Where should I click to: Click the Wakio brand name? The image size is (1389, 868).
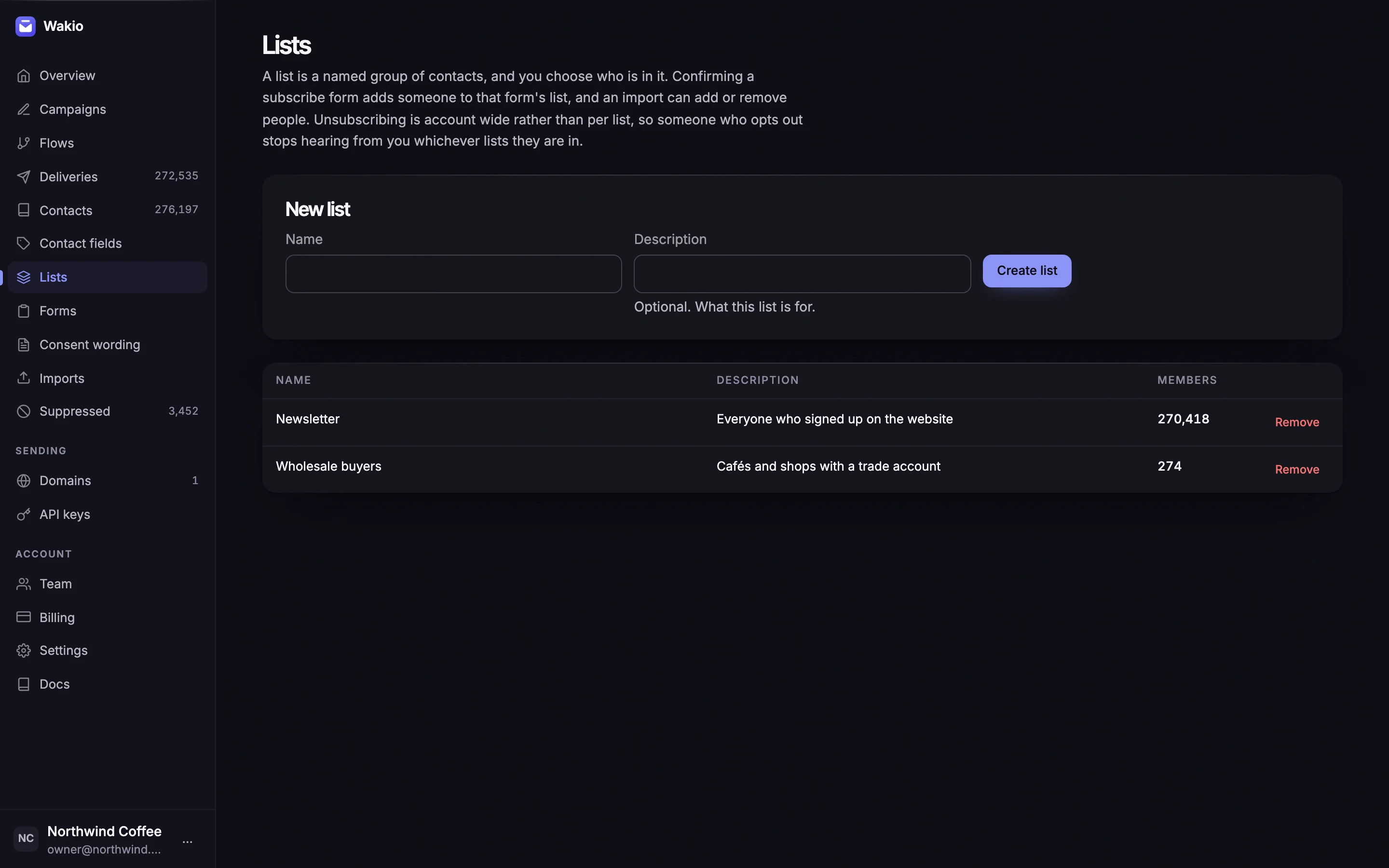63,27
